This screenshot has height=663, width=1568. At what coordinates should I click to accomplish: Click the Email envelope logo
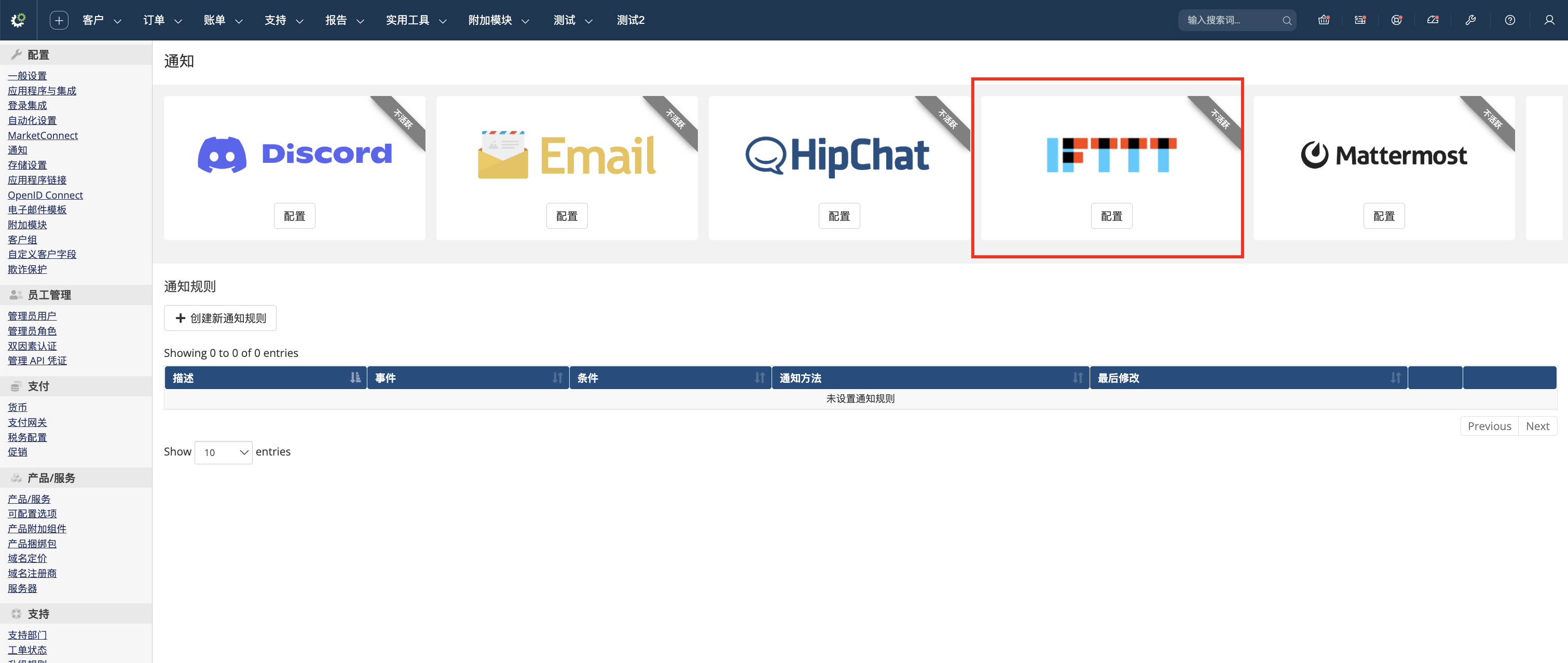[567, 155]
